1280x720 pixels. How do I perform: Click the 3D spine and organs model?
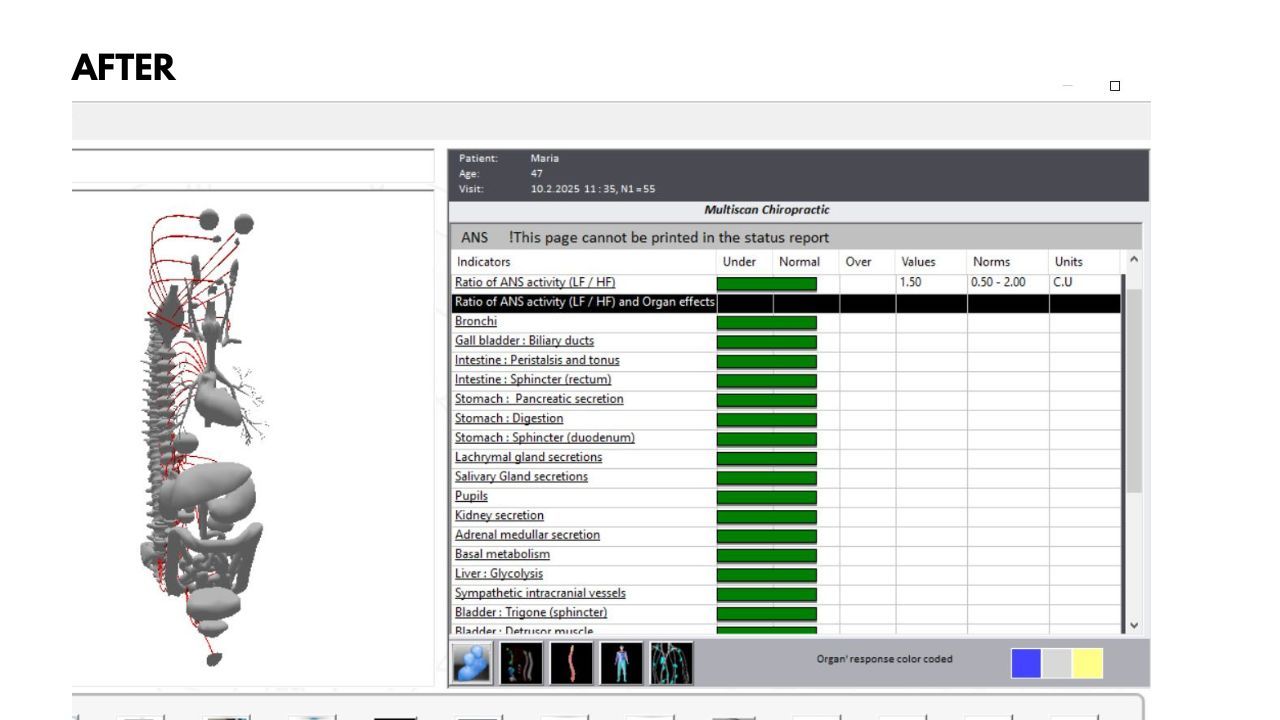[x=205, y=435]
